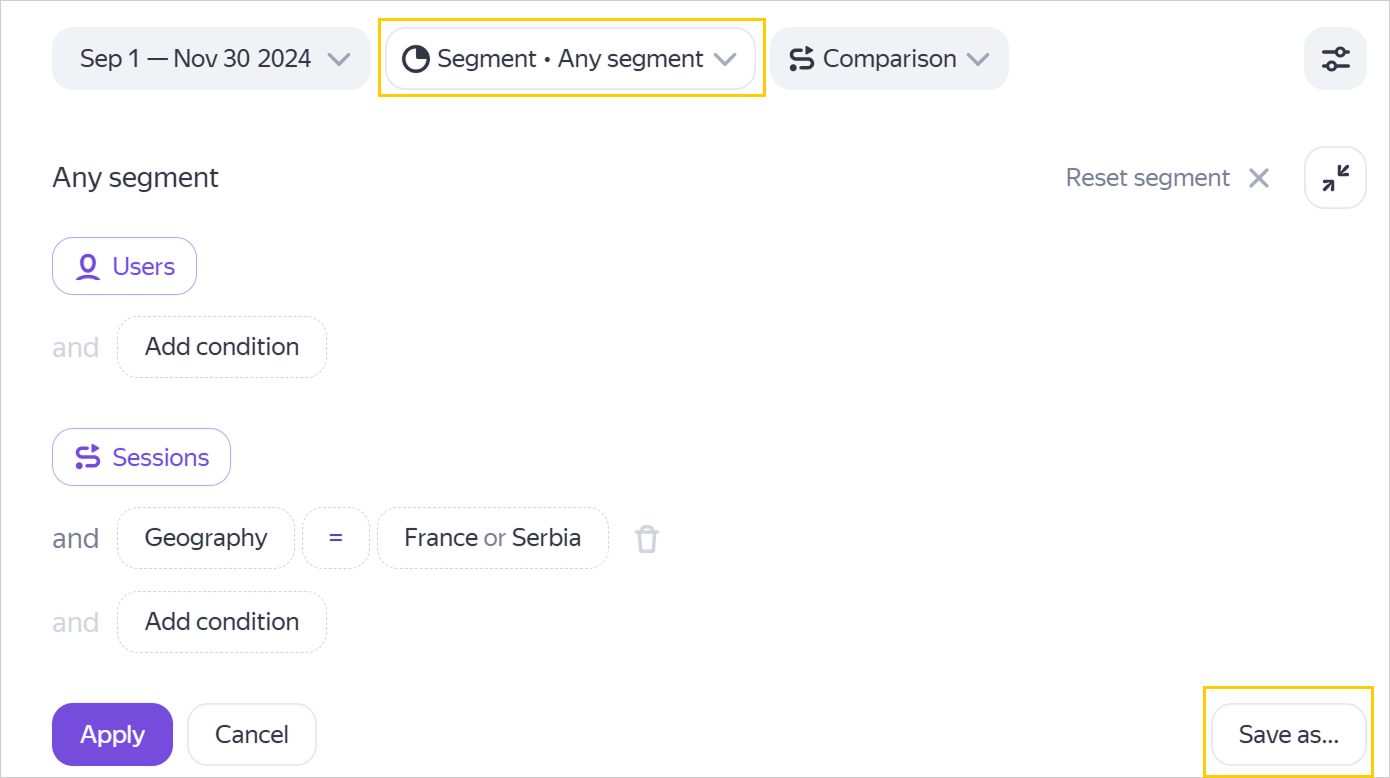Edit the France or Serbia value field
This screenshot has width=1390, height=778.
[x=492, y=538]
